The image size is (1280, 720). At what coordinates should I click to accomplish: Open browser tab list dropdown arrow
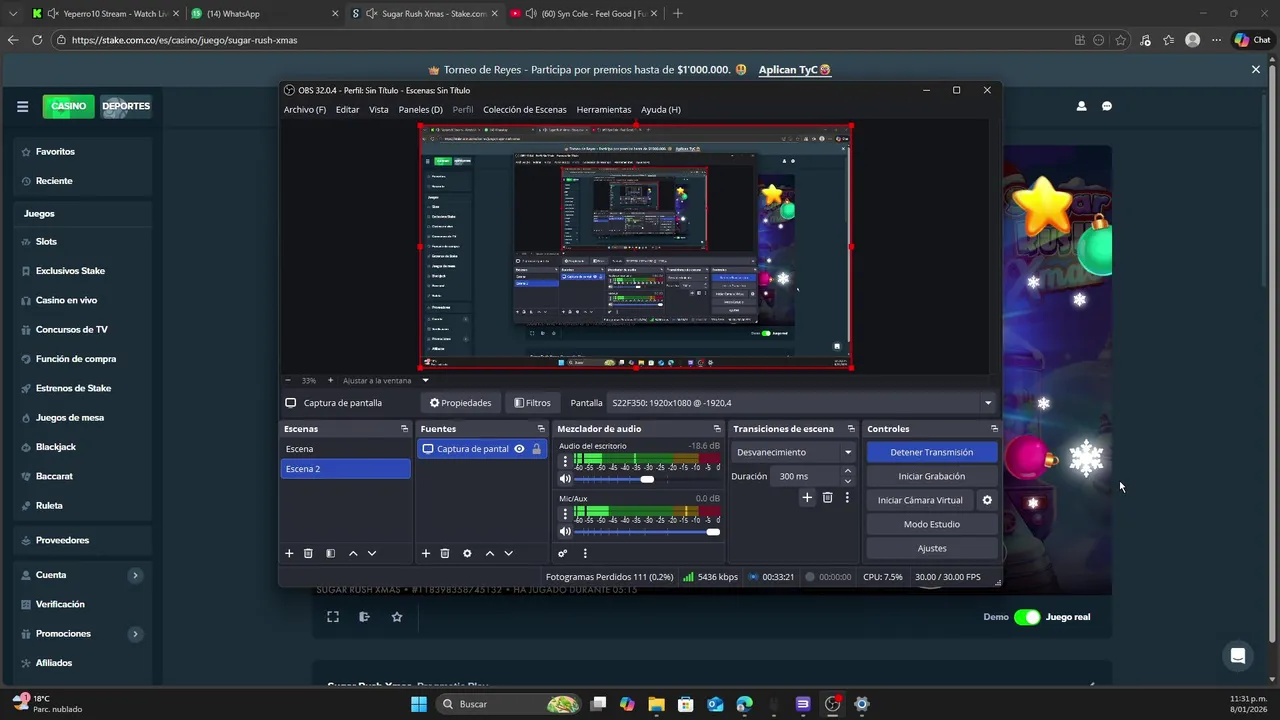[11, 14]
